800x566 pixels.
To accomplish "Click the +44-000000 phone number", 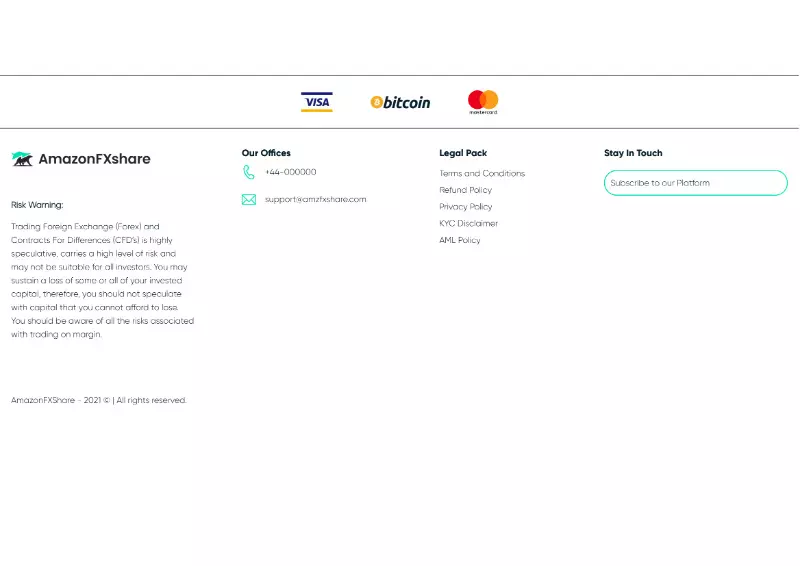I will [x=290, y=172].
